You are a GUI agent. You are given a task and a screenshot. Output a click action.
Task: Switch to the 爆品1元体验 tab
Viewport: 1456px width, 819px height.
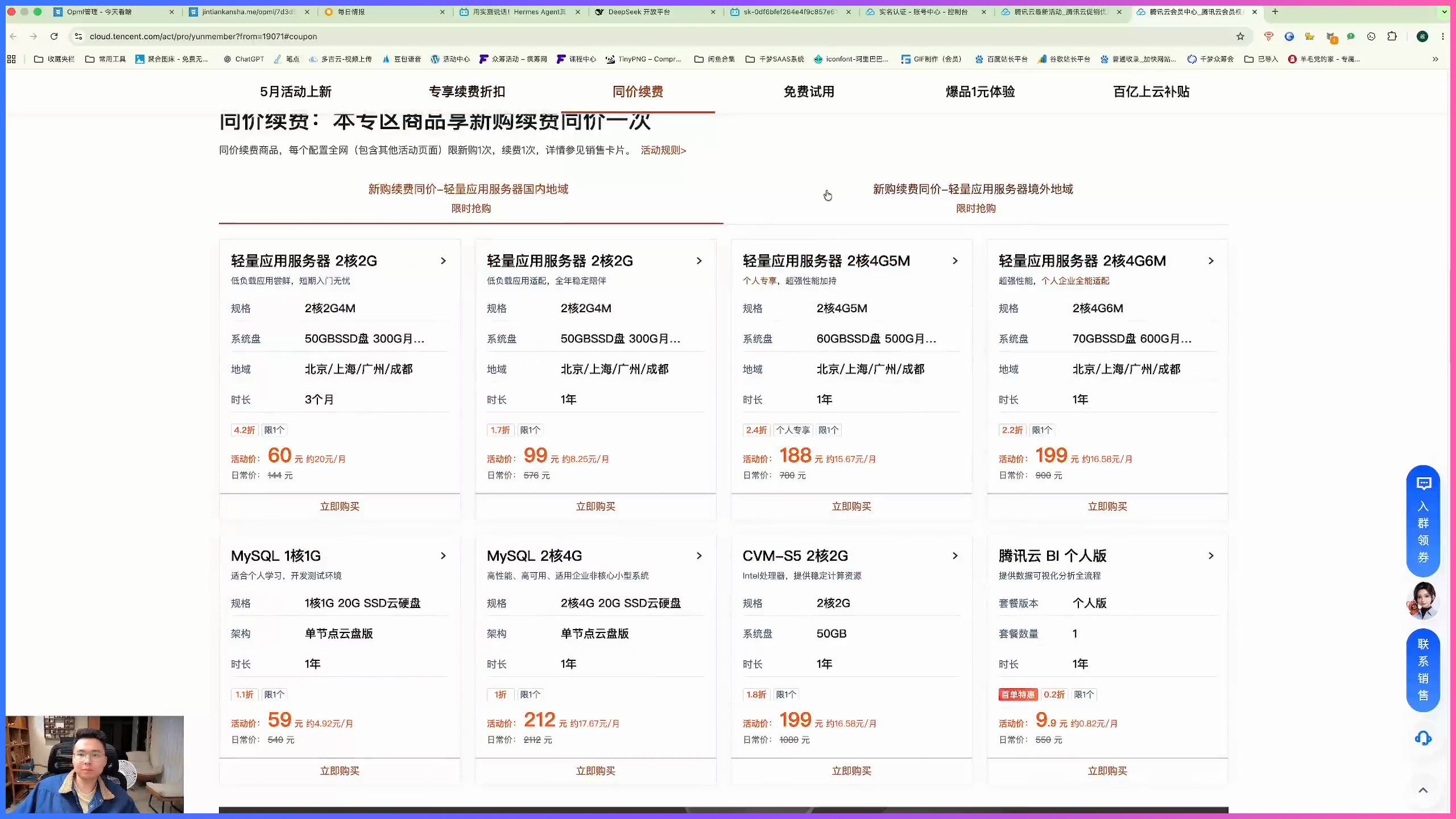click(x=980, y=92)
